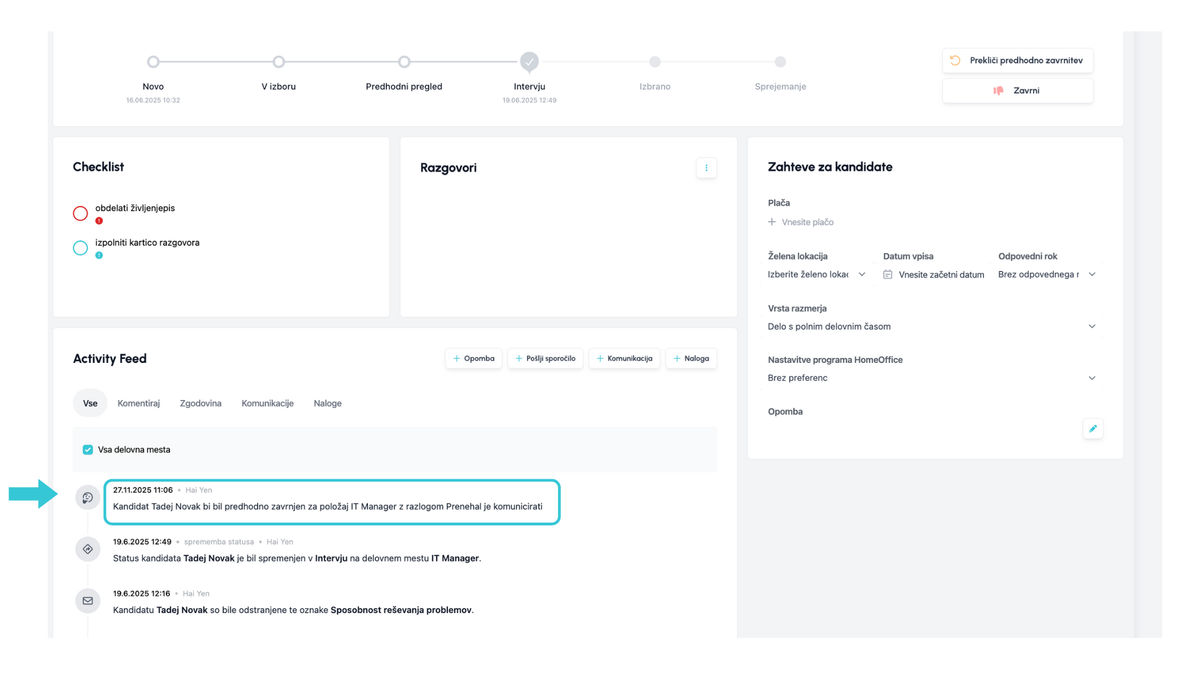
Task: Expand the Odpovedni rok dropdown
Action: pos(1047,274)
